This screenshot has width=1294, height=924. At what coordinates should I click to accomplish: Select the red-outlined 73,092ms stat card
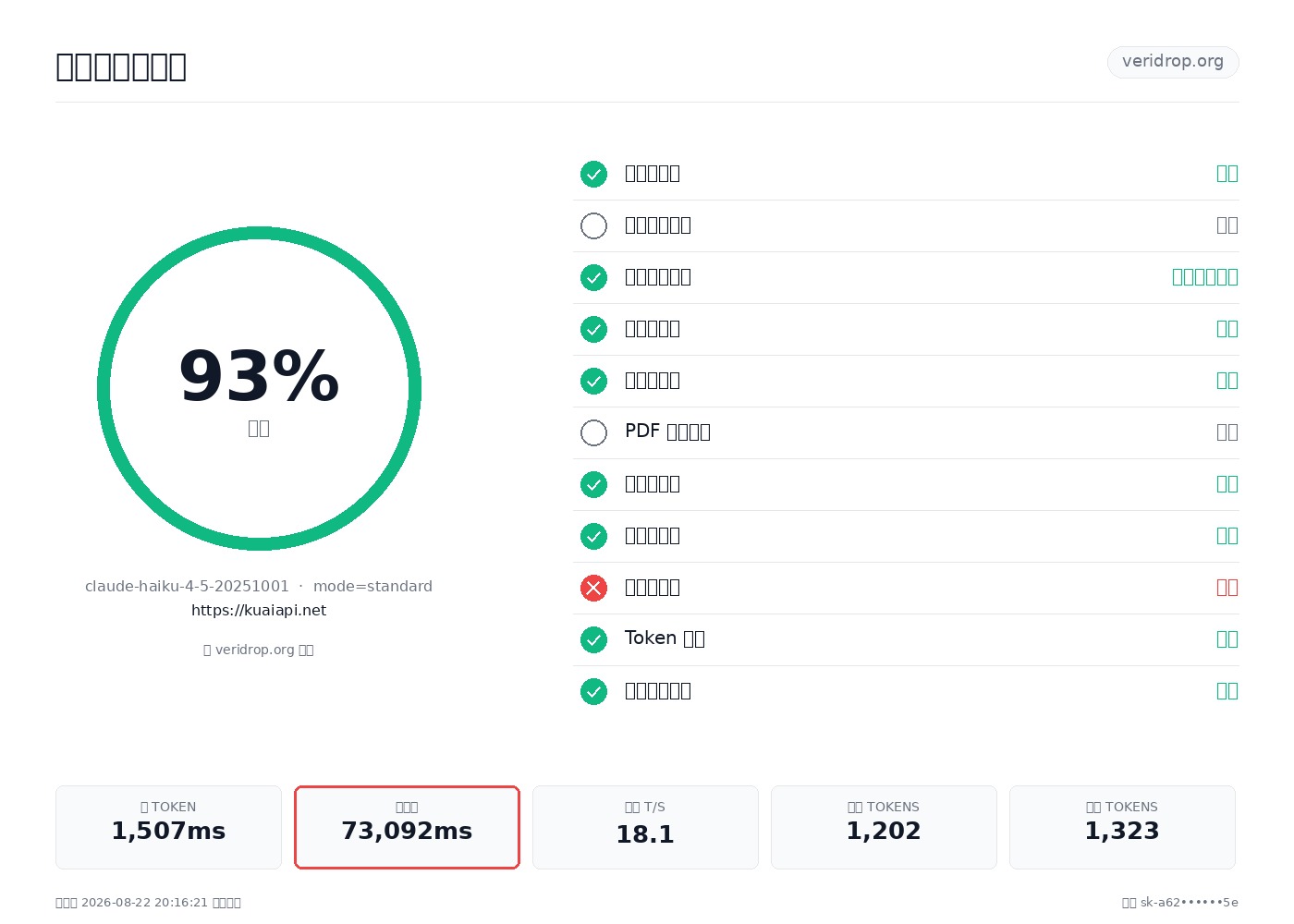coord(407,827)
